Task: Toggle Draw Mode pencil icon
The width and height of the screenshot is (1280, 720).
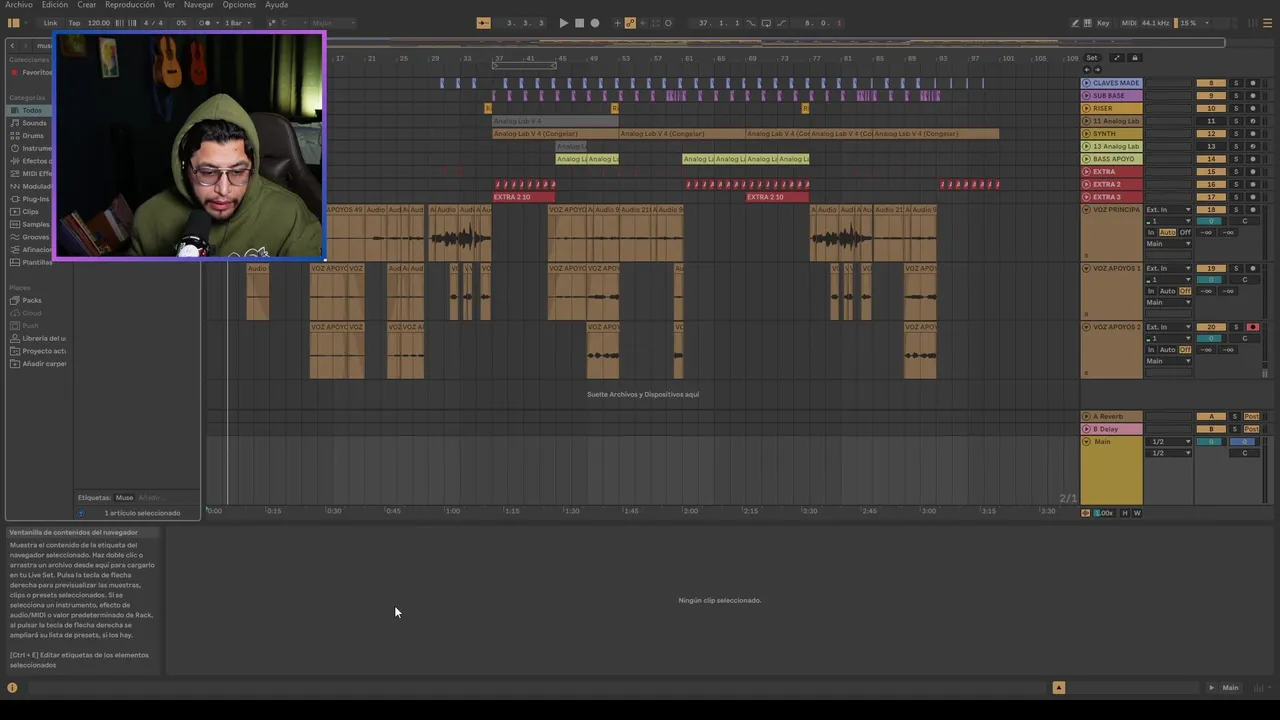Action: (1075, 23)
